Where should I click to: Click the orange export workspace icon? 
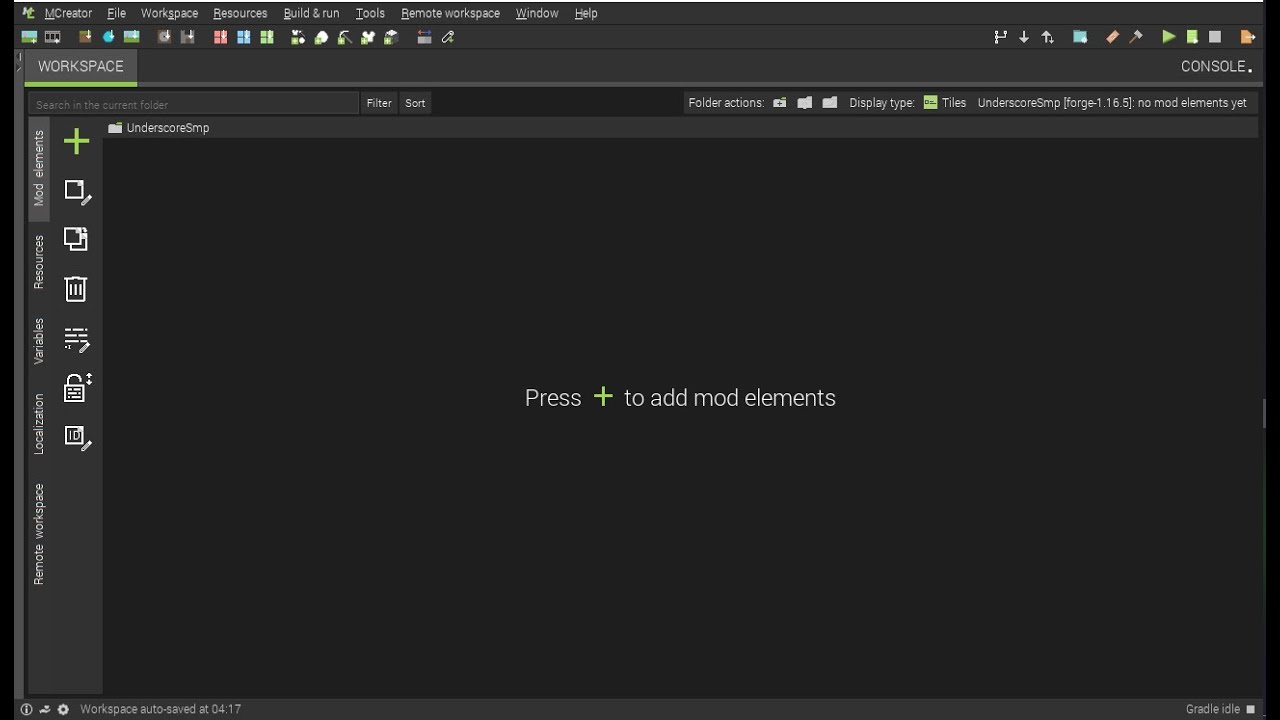1247,37
